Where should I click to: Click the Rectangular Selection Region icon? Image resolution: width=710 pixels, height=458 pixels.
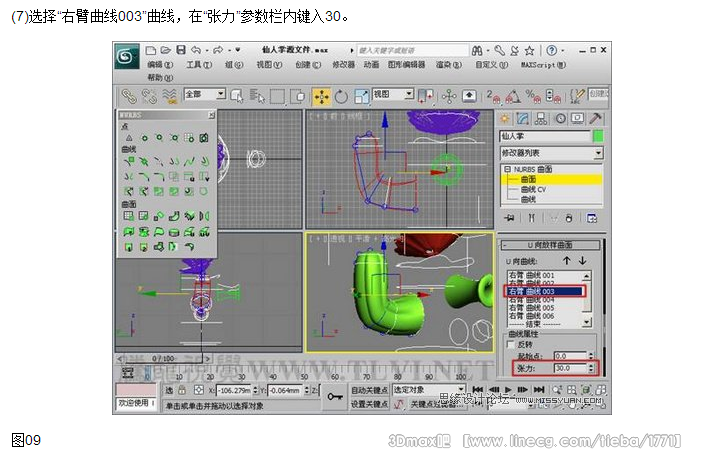pos(277,96)
